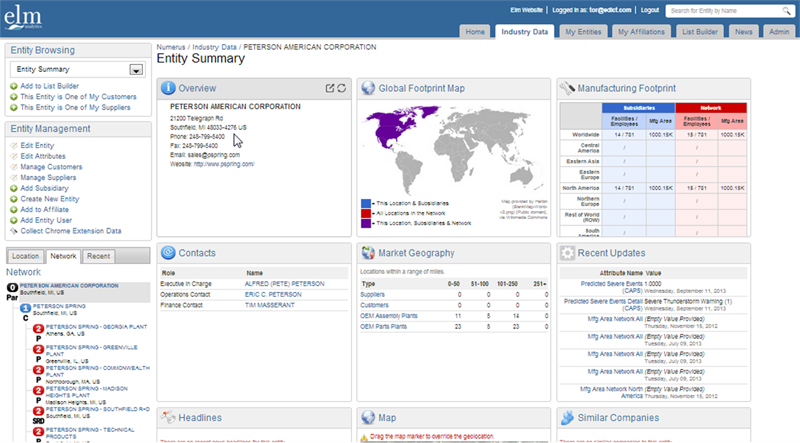Click pencil icon beside Edit Entity
Viewport: 800px width, 443px height.
[14, 146]
